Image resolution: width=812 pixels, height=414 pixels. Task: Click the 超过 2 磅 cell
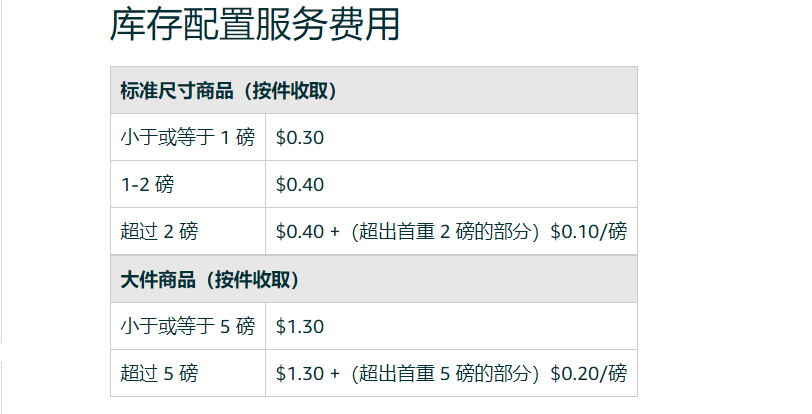point(159,232)
